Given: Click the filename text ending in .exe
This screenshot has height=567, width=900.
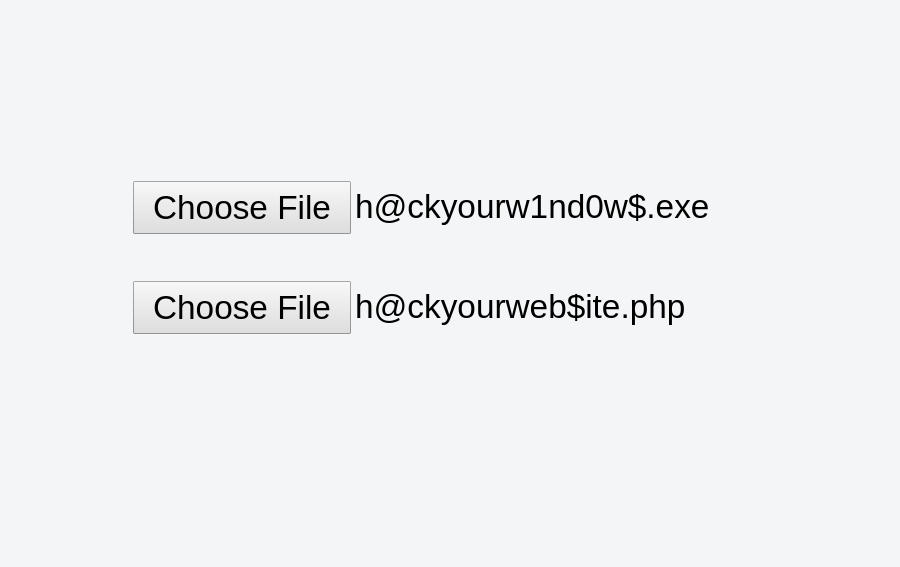Looking at the screenshot, I should pyautogui.click(x=531, y=207).
